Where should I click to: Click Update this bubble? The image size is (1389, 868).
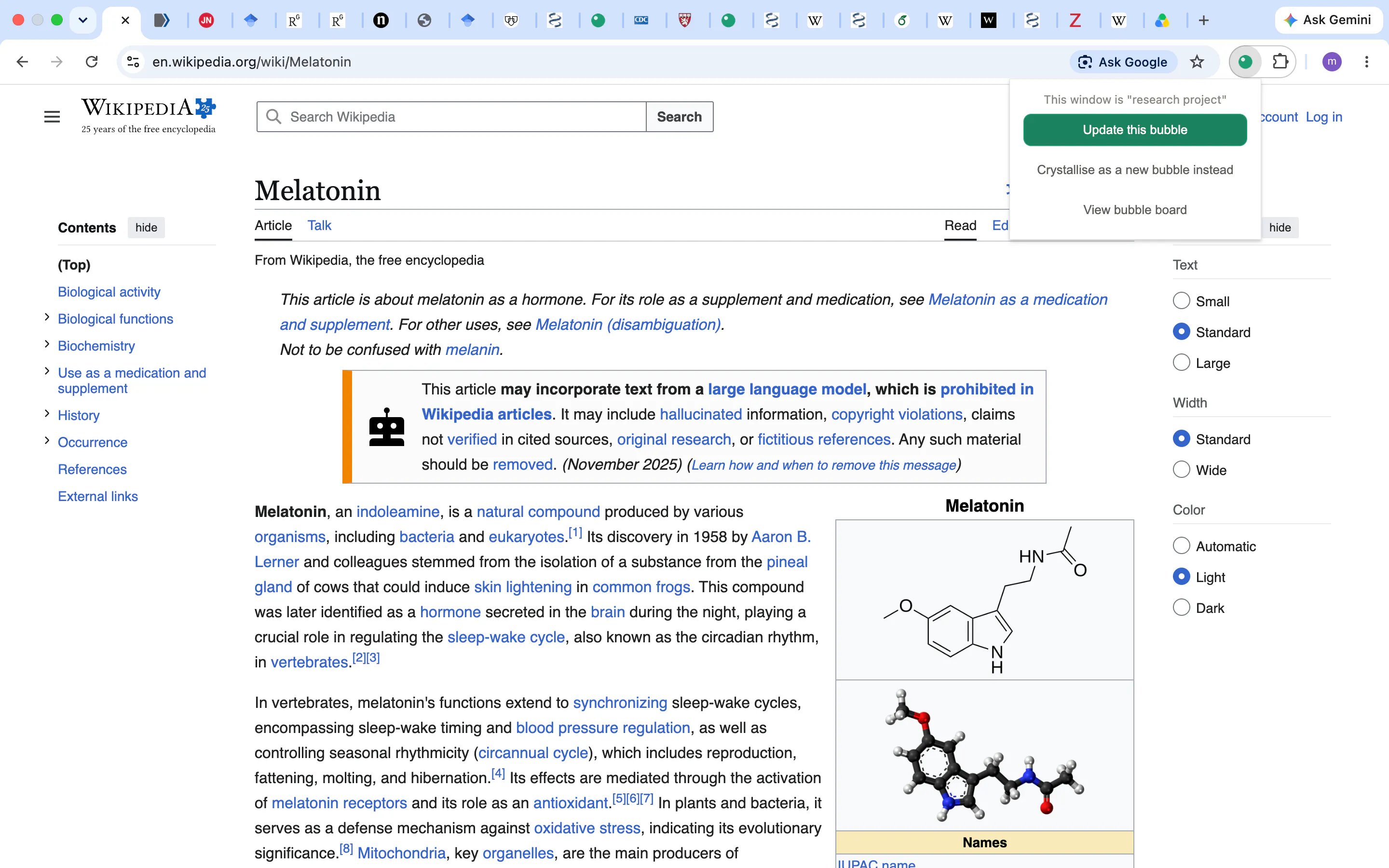(x=1135, y=130)
